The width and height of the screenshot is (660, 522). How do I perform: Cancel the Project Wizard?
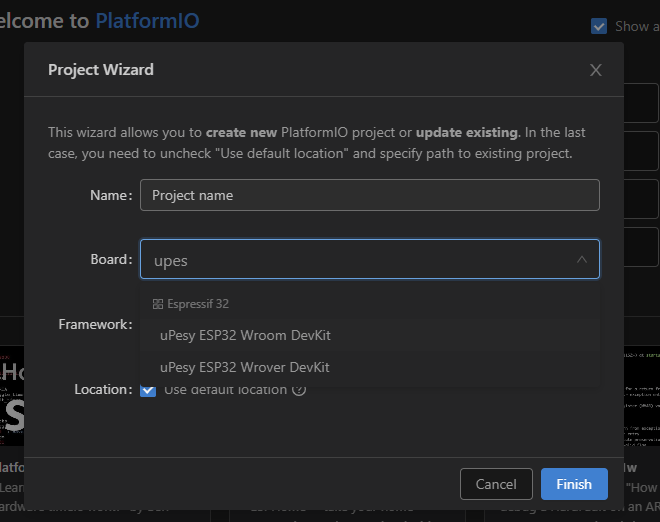tap(496, 484)
